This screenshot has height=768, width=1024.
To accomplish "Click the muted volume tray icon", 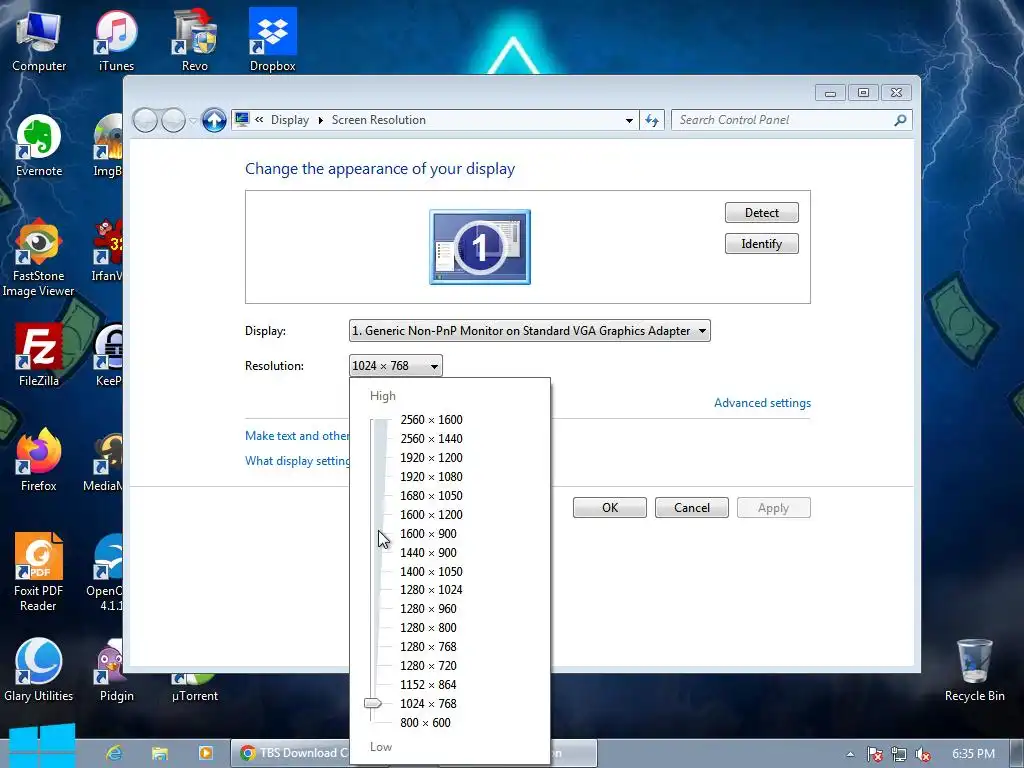I will (x=923, y=754).
